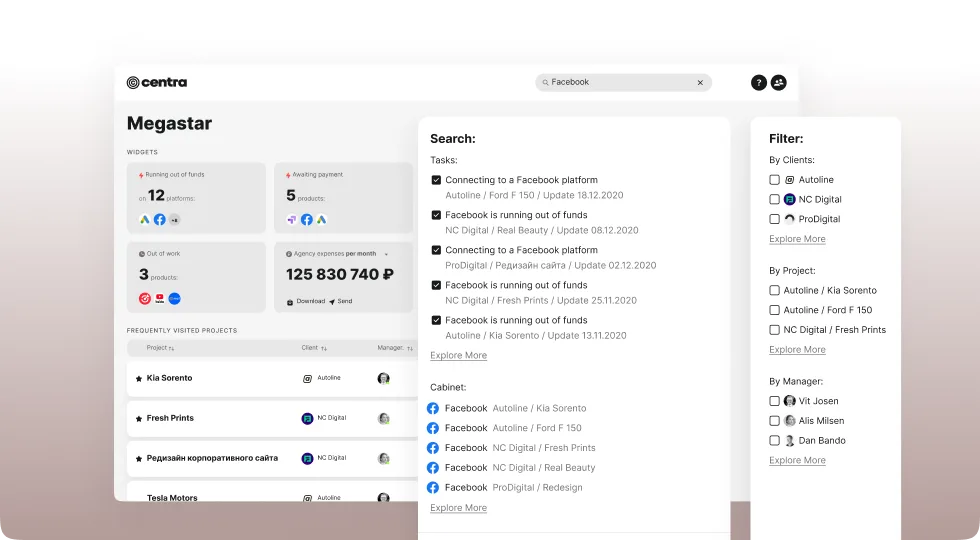Click Explore More under Tasks results
The width and height of the screenshot is (980, 540).
click(458, 355)
